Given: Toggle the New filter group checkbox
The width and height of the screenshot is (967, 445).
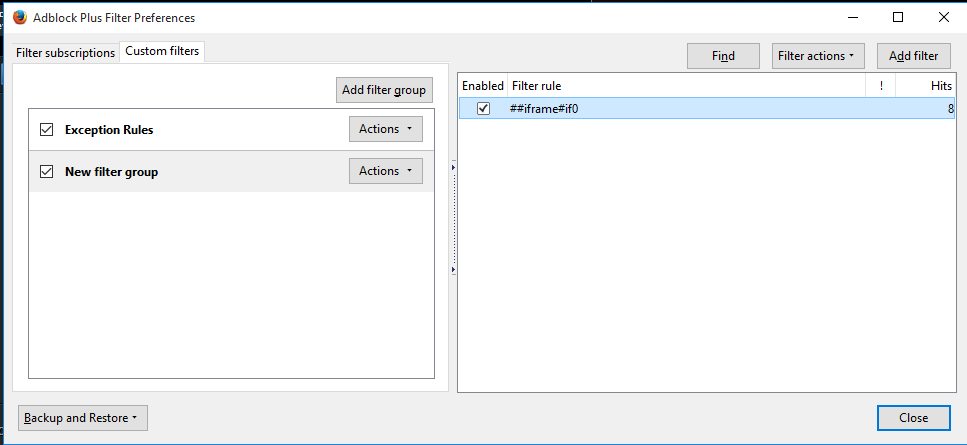Looking at the screenshot, I should tap(46, 172).
